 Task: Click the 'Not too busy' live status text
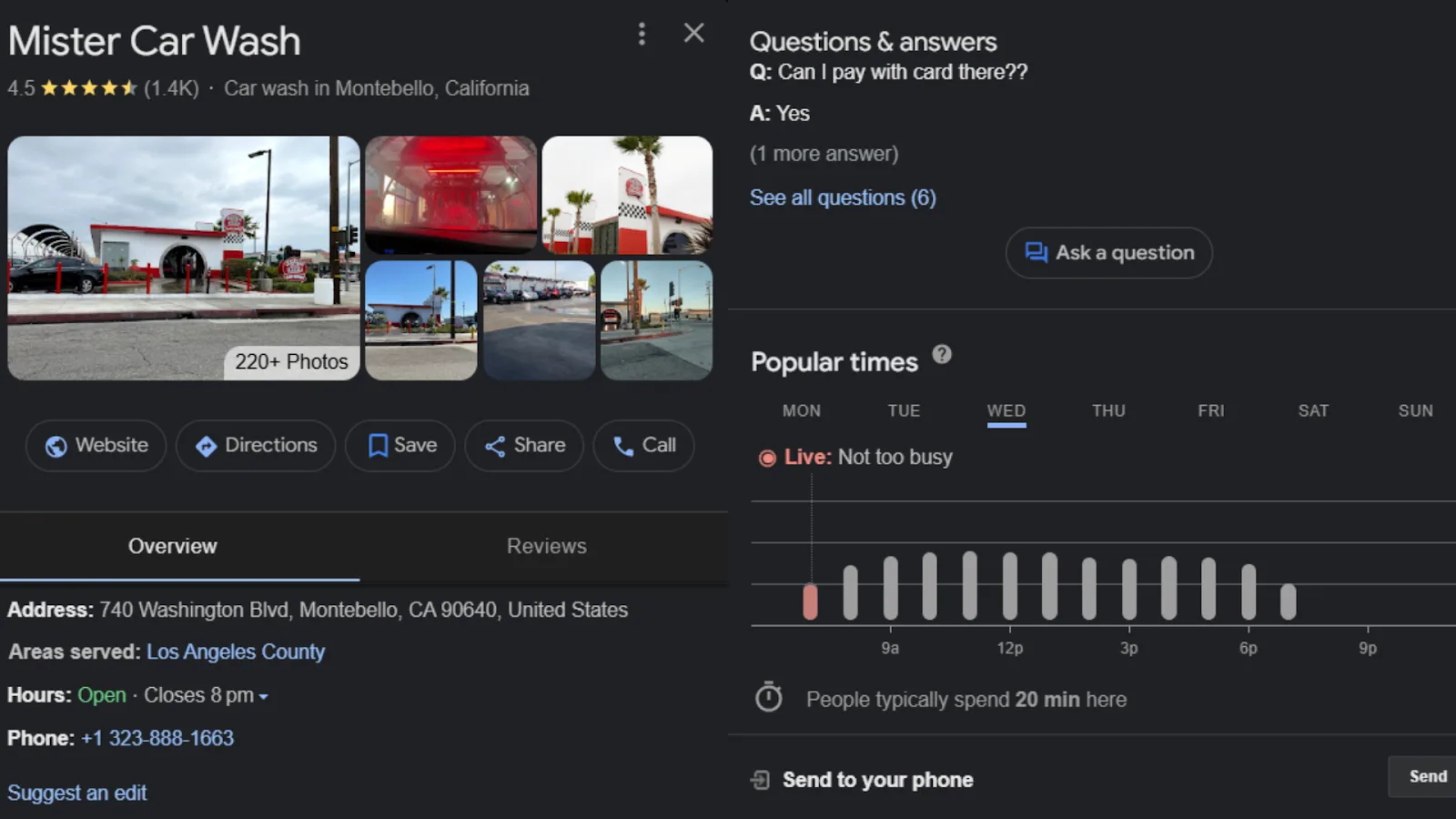tap(895, 457)
